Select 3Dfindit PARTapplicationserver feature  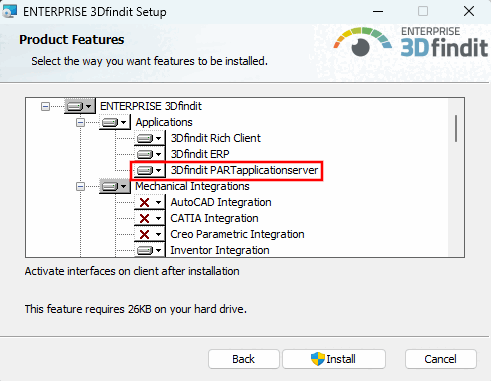tap(244, 170)
